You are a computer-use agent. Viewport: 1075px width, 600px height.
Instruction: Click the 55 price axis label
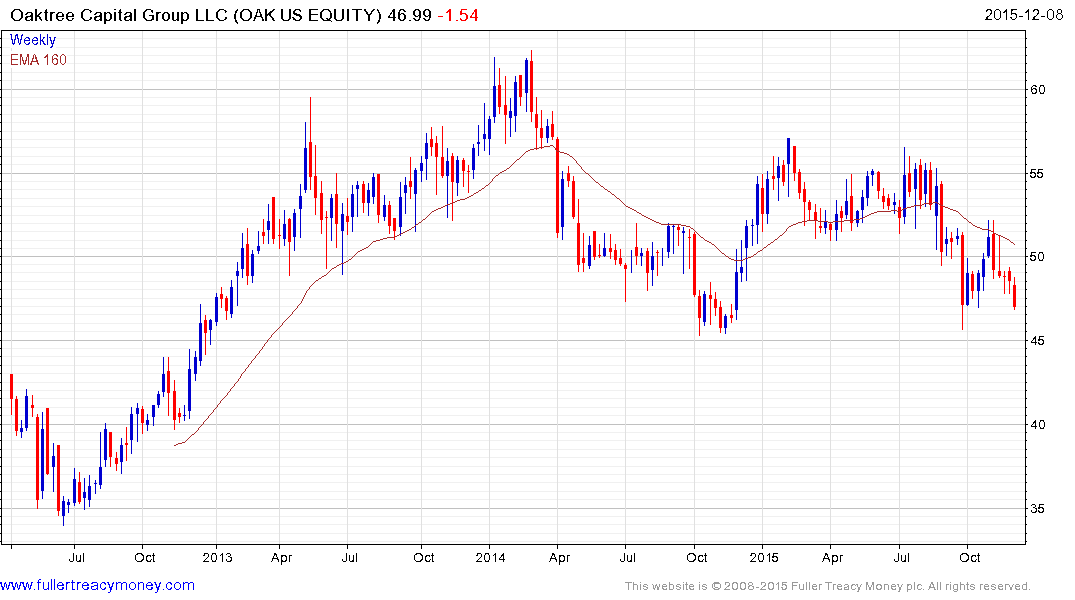click(x=1037, y=173)
